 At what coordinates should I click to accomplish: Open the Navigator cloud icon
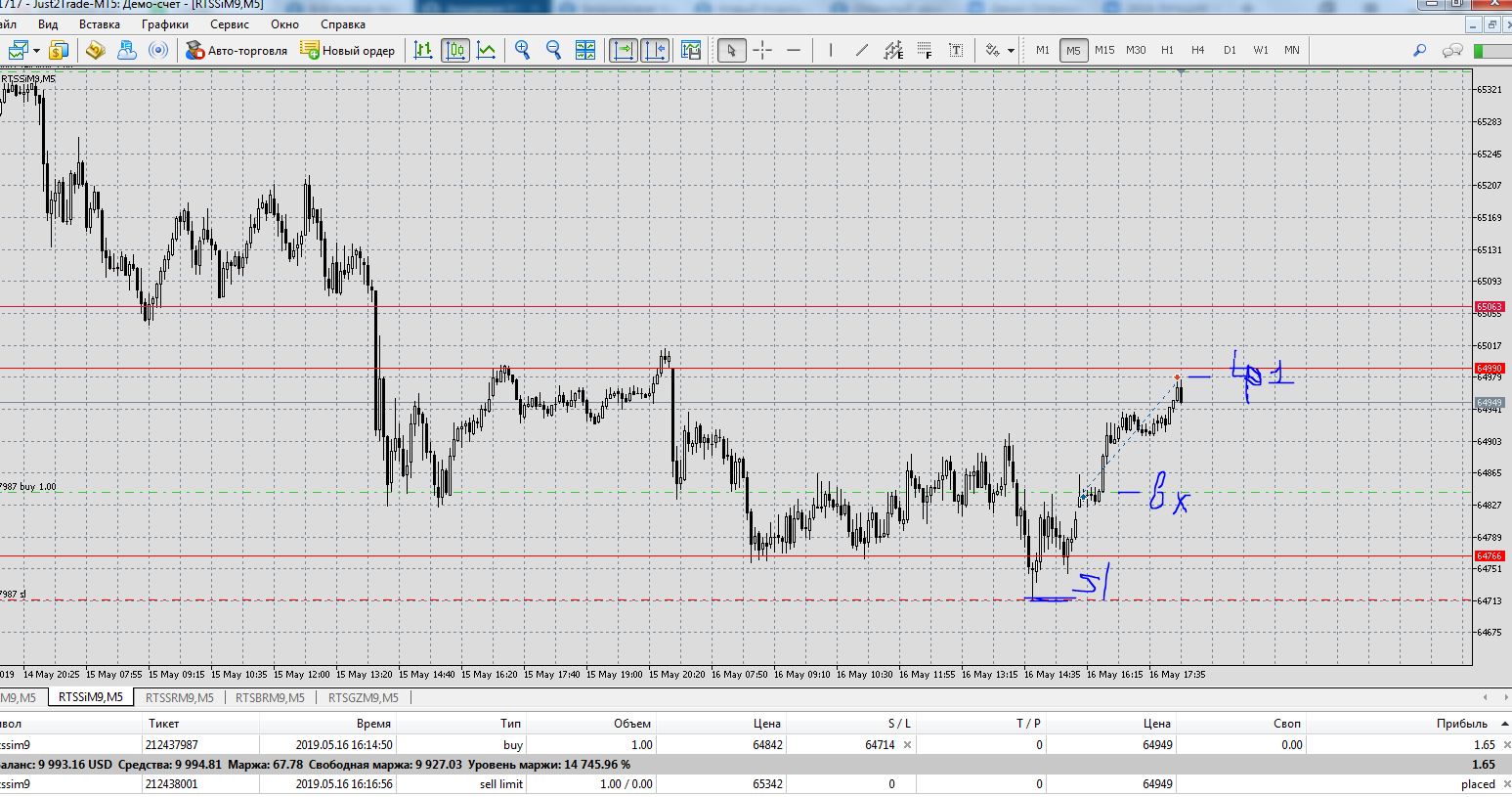point(126,50)
